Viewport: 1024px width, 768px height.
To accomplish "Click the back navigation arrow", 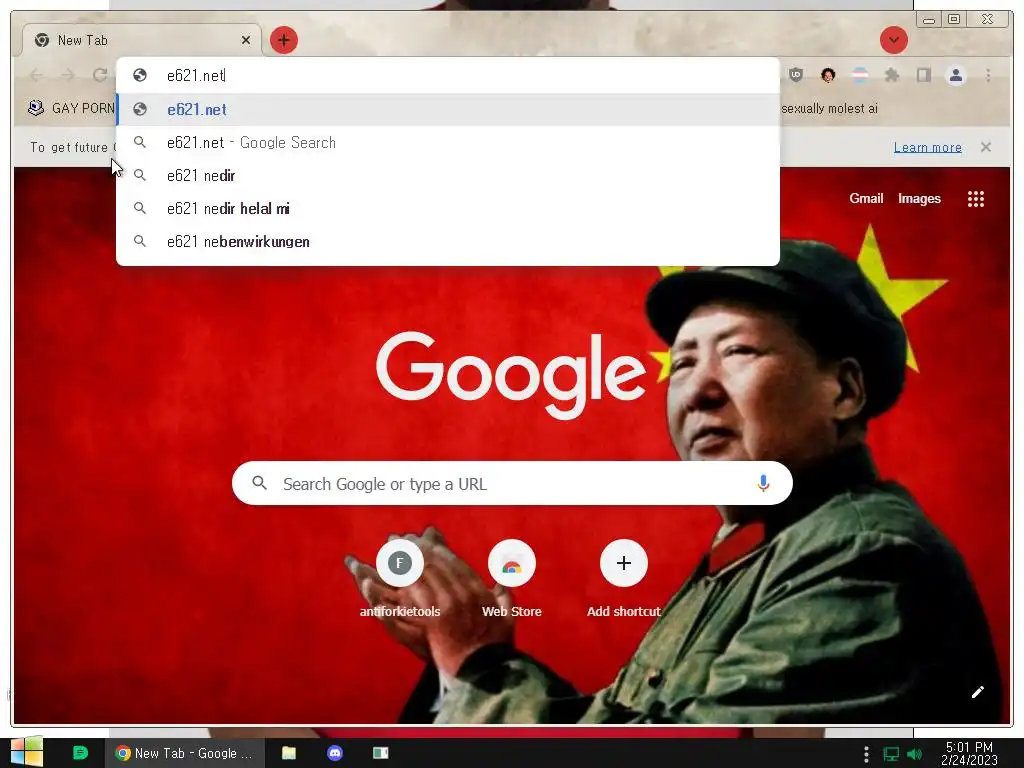I will click(37, 75).
